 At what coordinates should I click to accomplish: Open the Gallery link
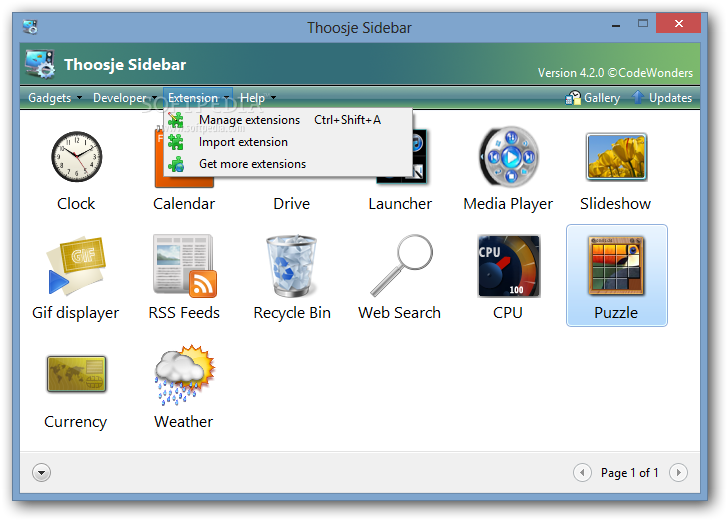(x=592, y=98)
